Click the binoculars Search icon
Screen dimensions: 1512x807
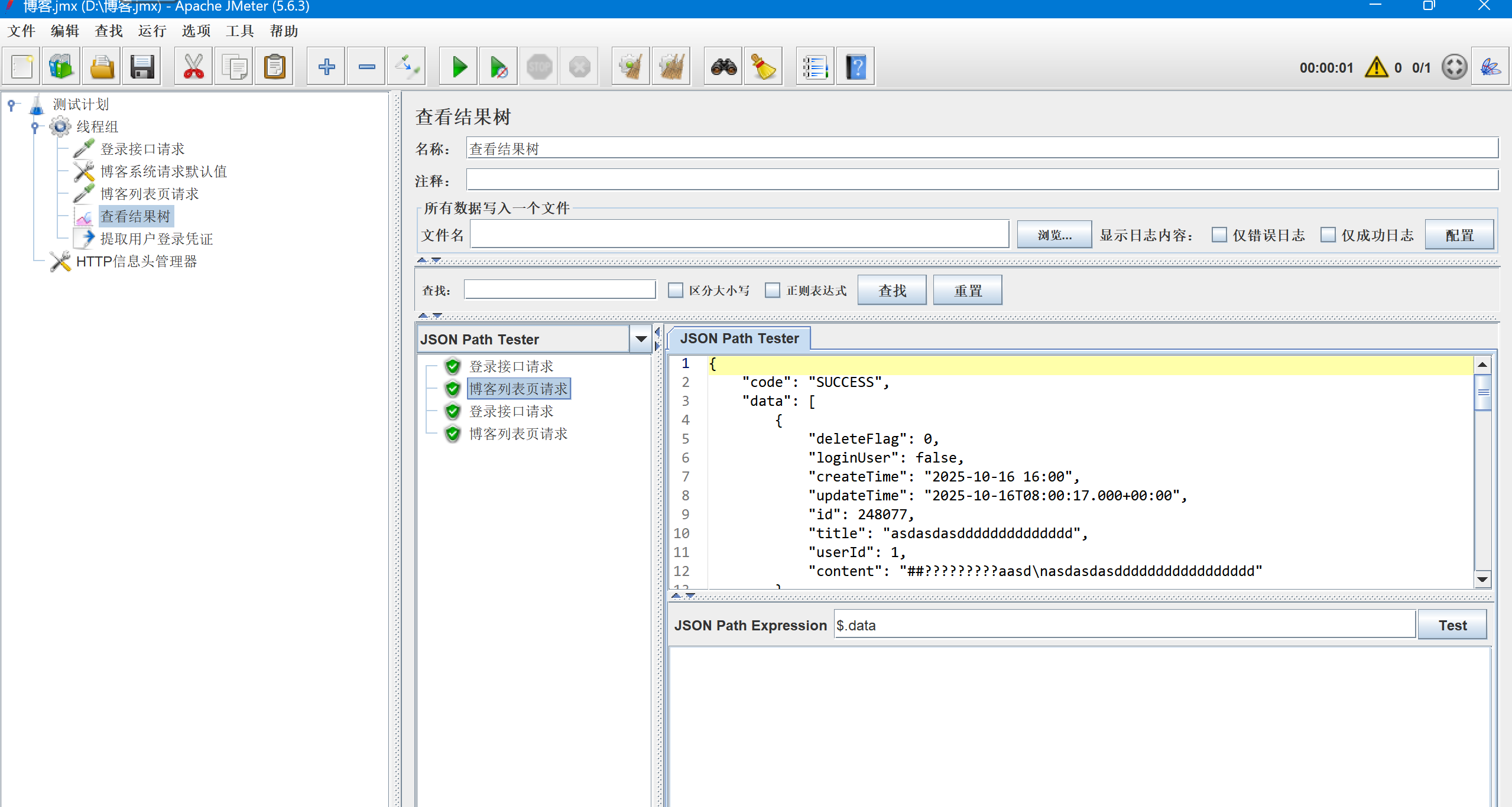point(723,67)
